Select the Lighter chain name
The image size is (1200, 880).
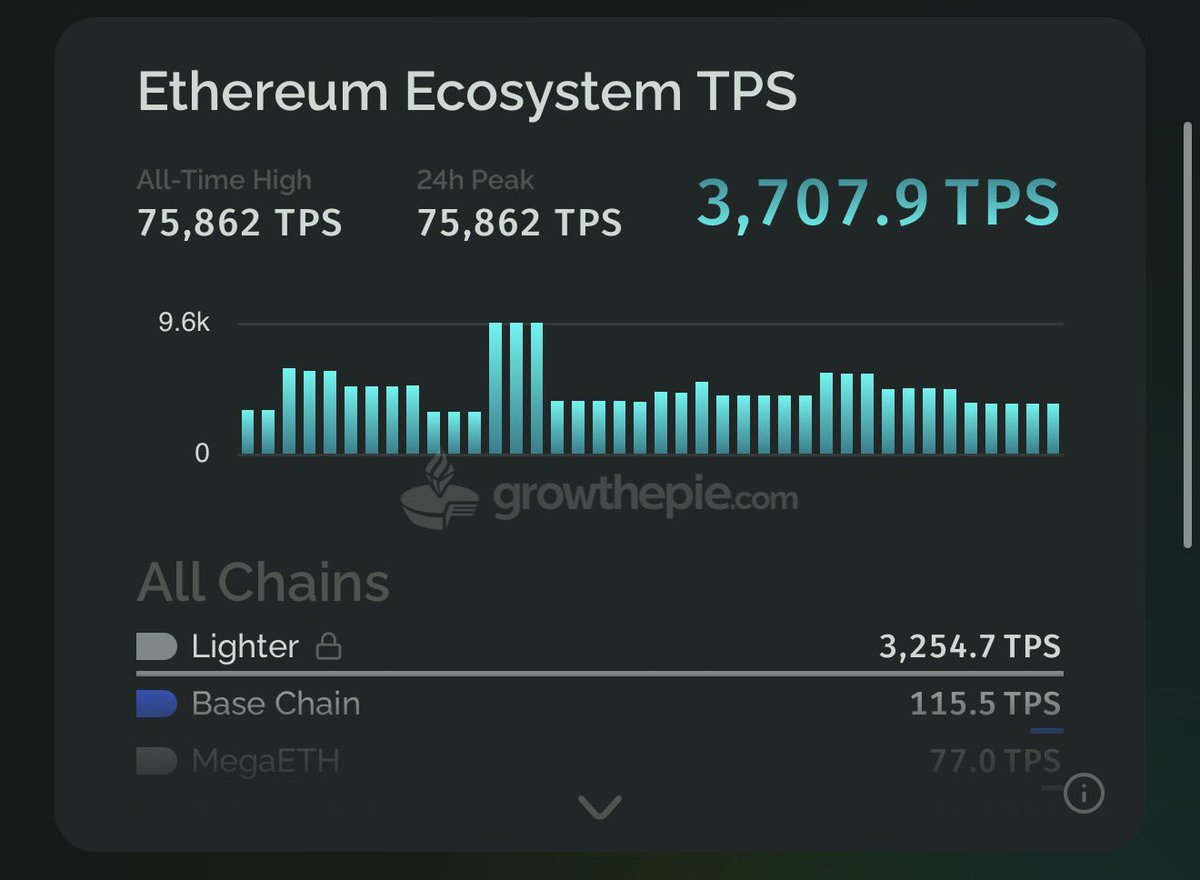(x=245, y=647)
